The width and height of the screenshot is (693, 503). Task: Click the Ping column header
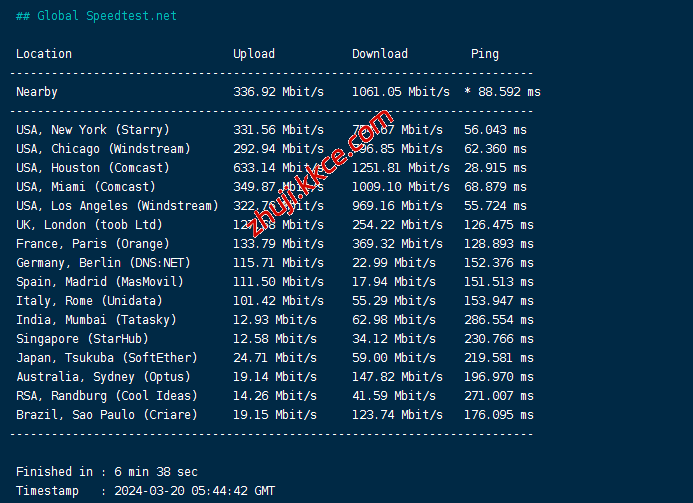pyautogui.click(x=485, y=54)
